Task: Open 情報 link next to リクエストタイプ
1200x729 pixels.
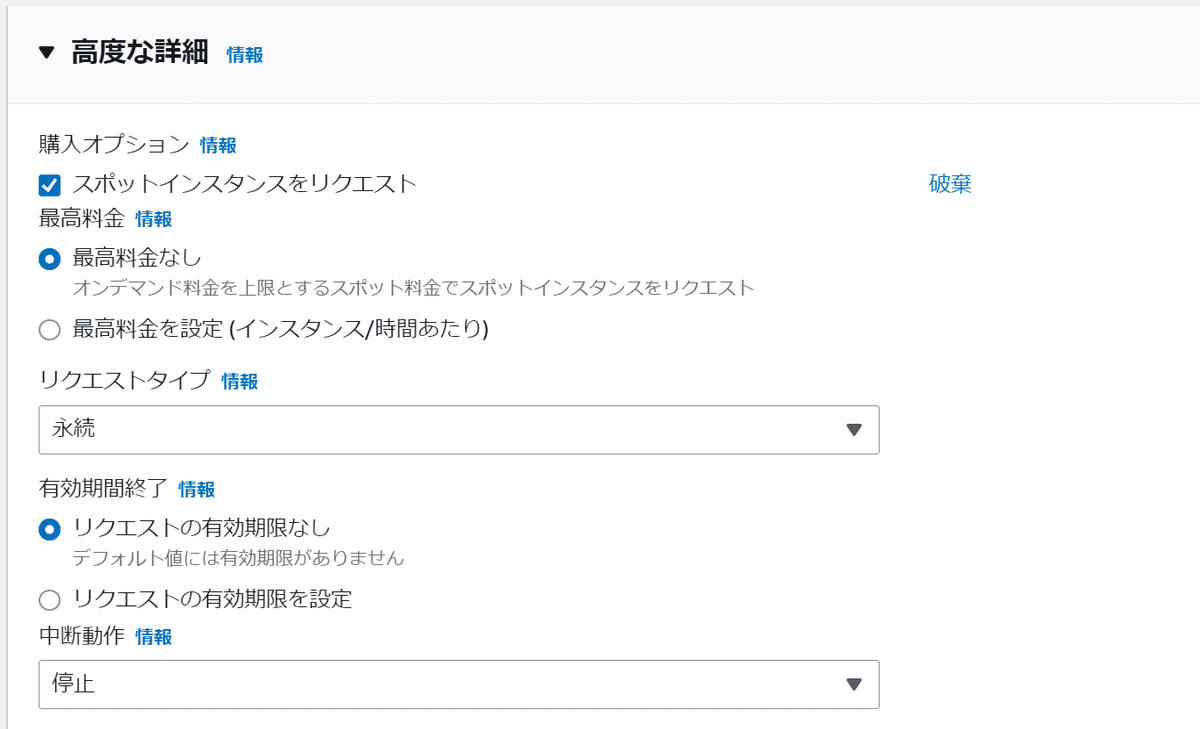Action: coord(240,381)
